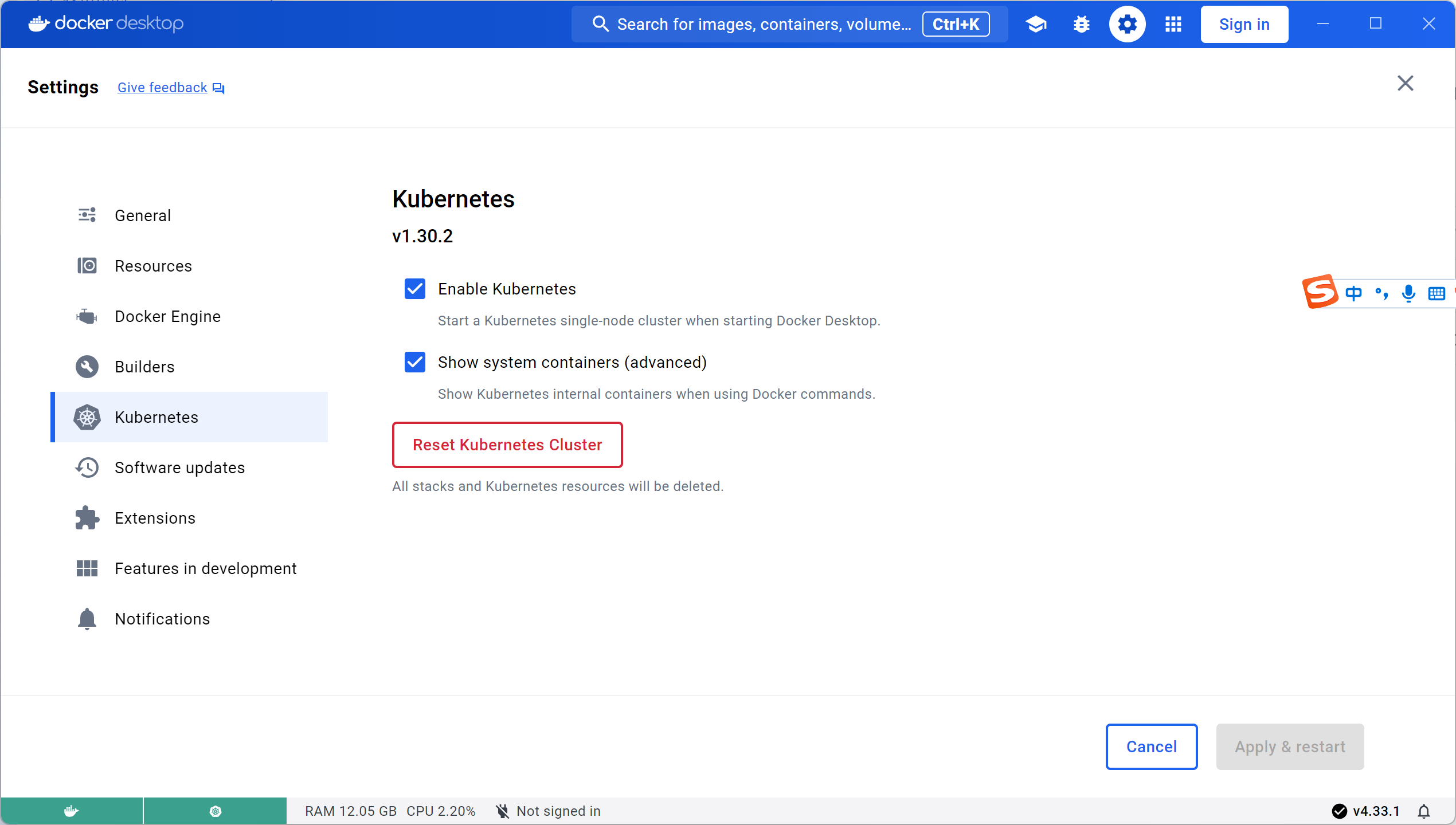1456x825 pixels.
Task: Open Notifications settings section
Action: 189,619
